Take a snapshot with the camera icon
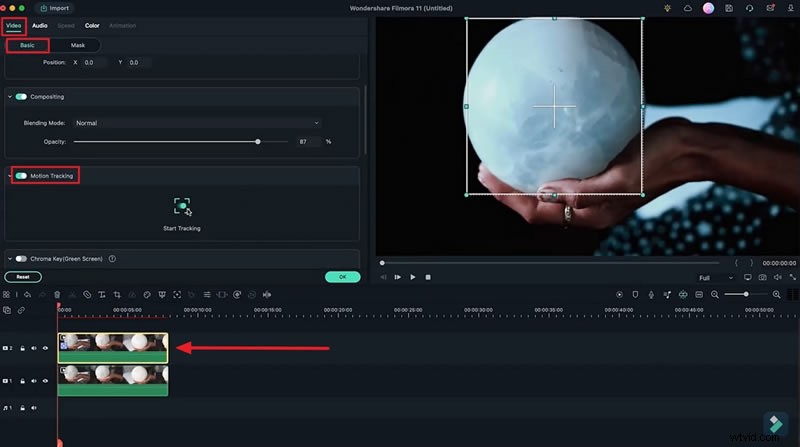The height and width of the screenshot is (447, 800). tap(762, 277)
